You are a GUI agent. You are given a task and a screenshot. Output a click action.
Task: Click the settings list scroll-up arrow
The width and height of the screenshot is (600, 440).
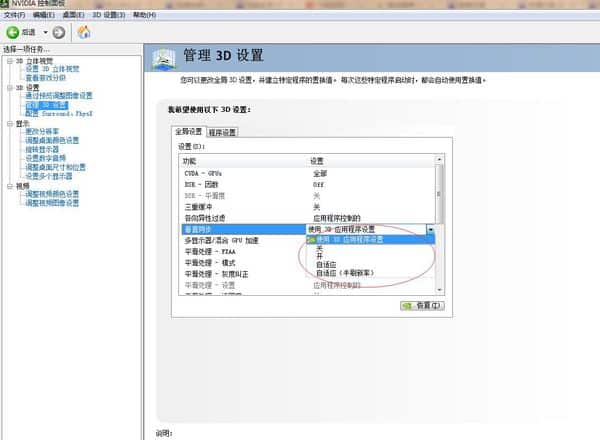click(439, 159)
